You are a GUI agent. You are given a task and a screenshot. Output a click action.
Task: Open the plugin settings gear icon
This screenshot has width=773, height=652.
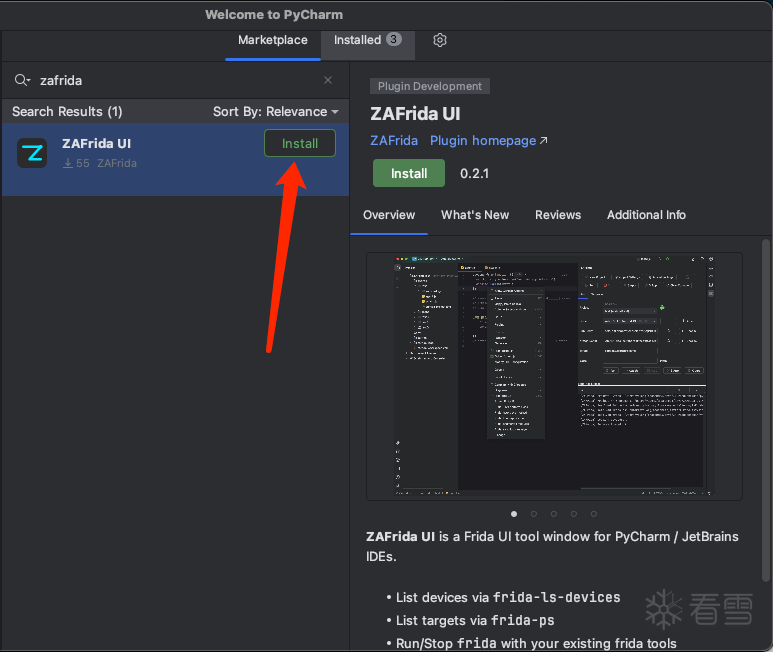click(439, 40)
